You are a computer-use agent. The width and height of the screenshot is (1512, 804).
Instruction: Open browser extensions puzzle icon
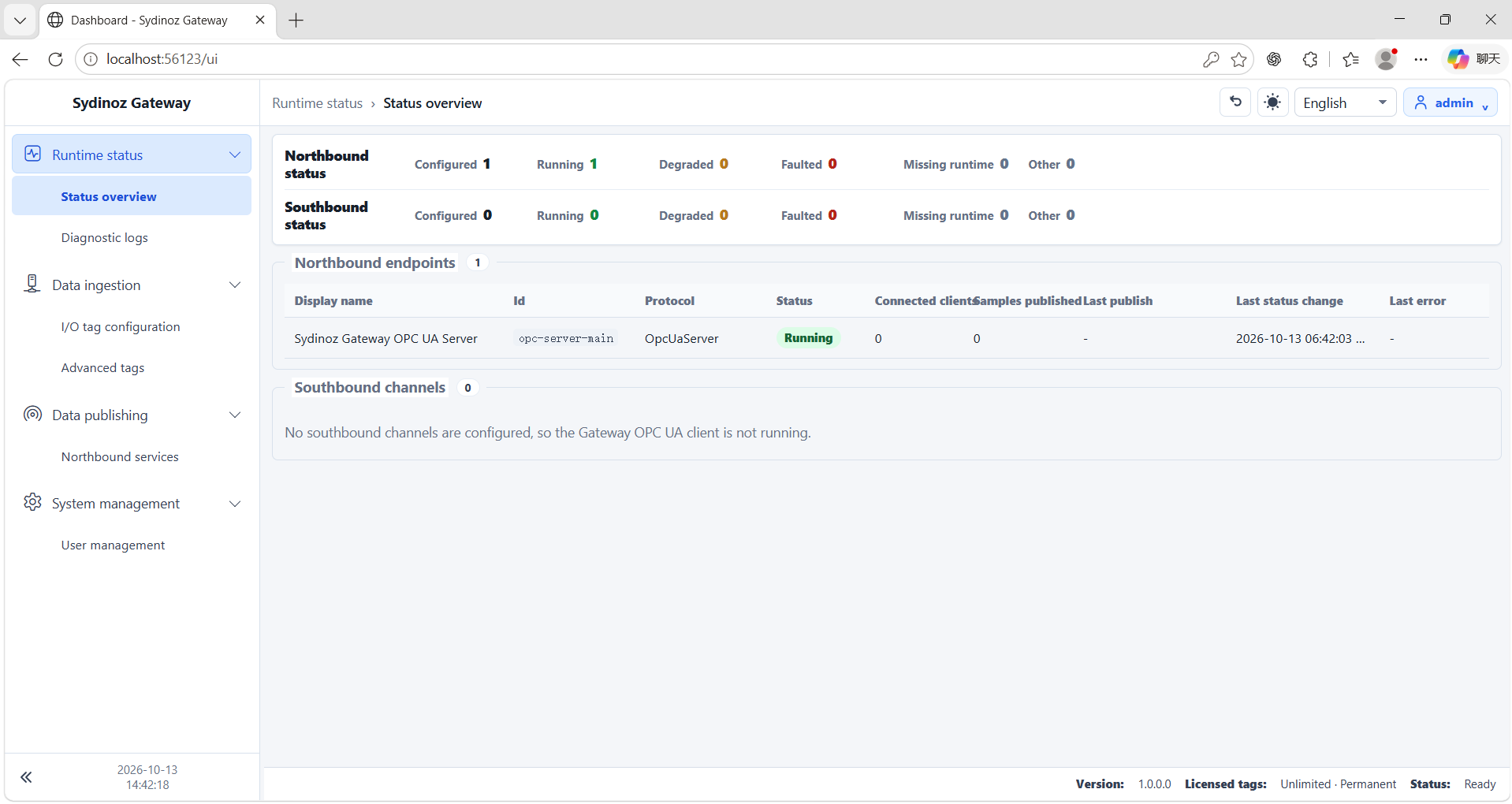point(1310,59)
